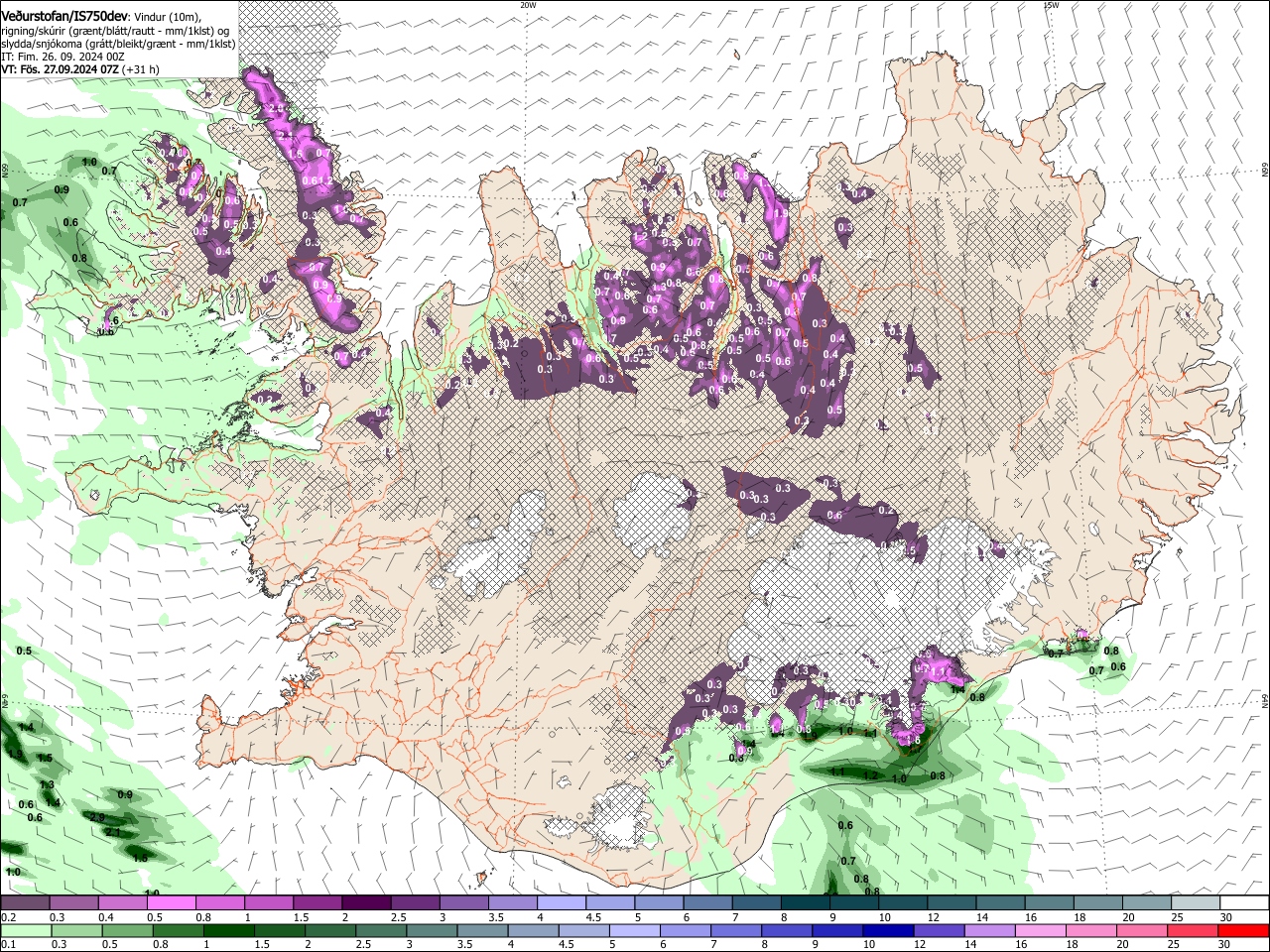Click the "VT: Fös. 27.09.2024 07Z" valid time

[x=60, y=69]
